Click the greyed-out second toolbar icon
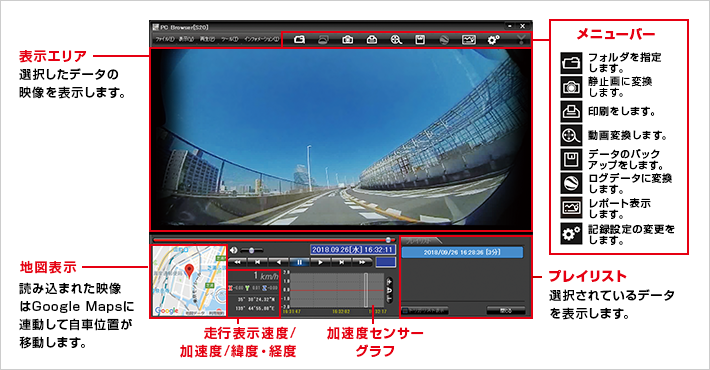This screenshot has width=710, height=370. [323, 40]
